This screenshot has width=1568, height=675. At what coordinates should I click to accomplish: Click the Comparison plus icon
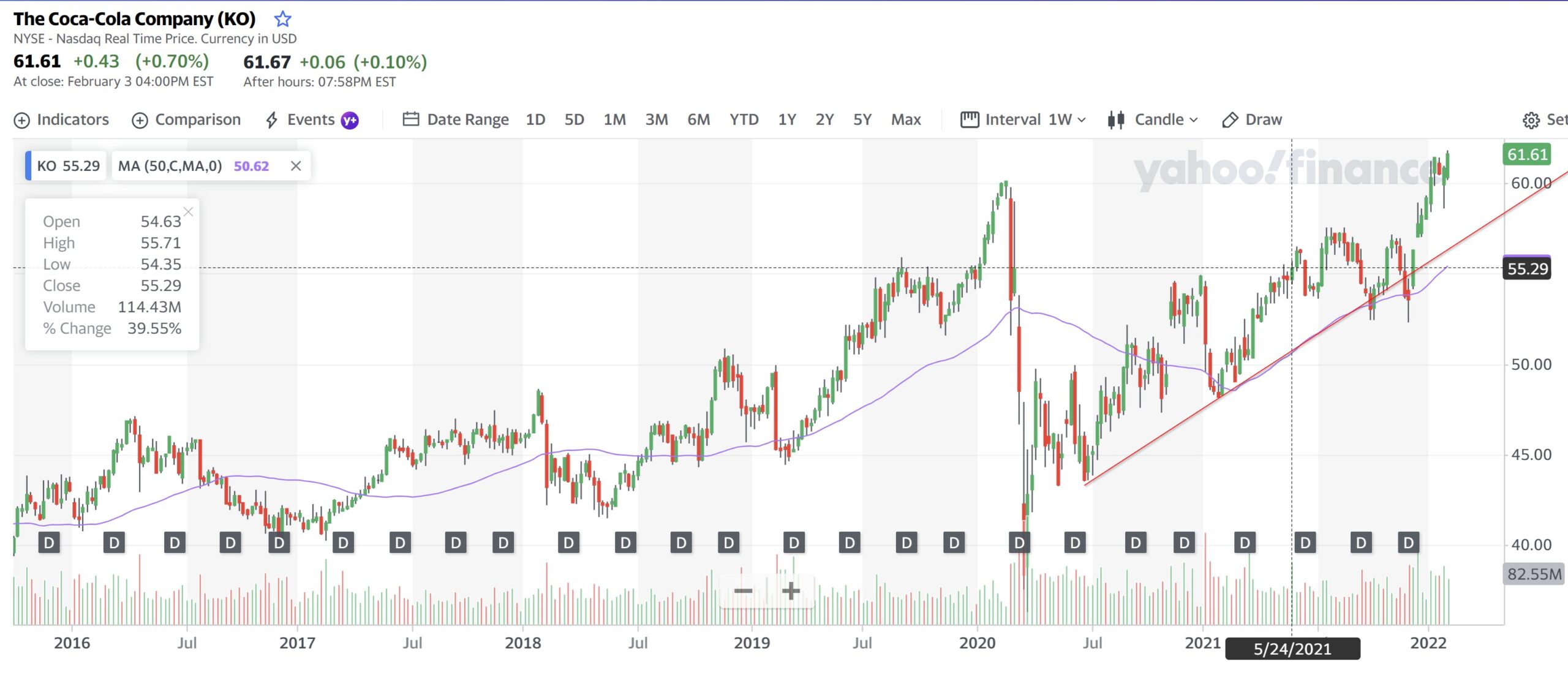(140, 120)
